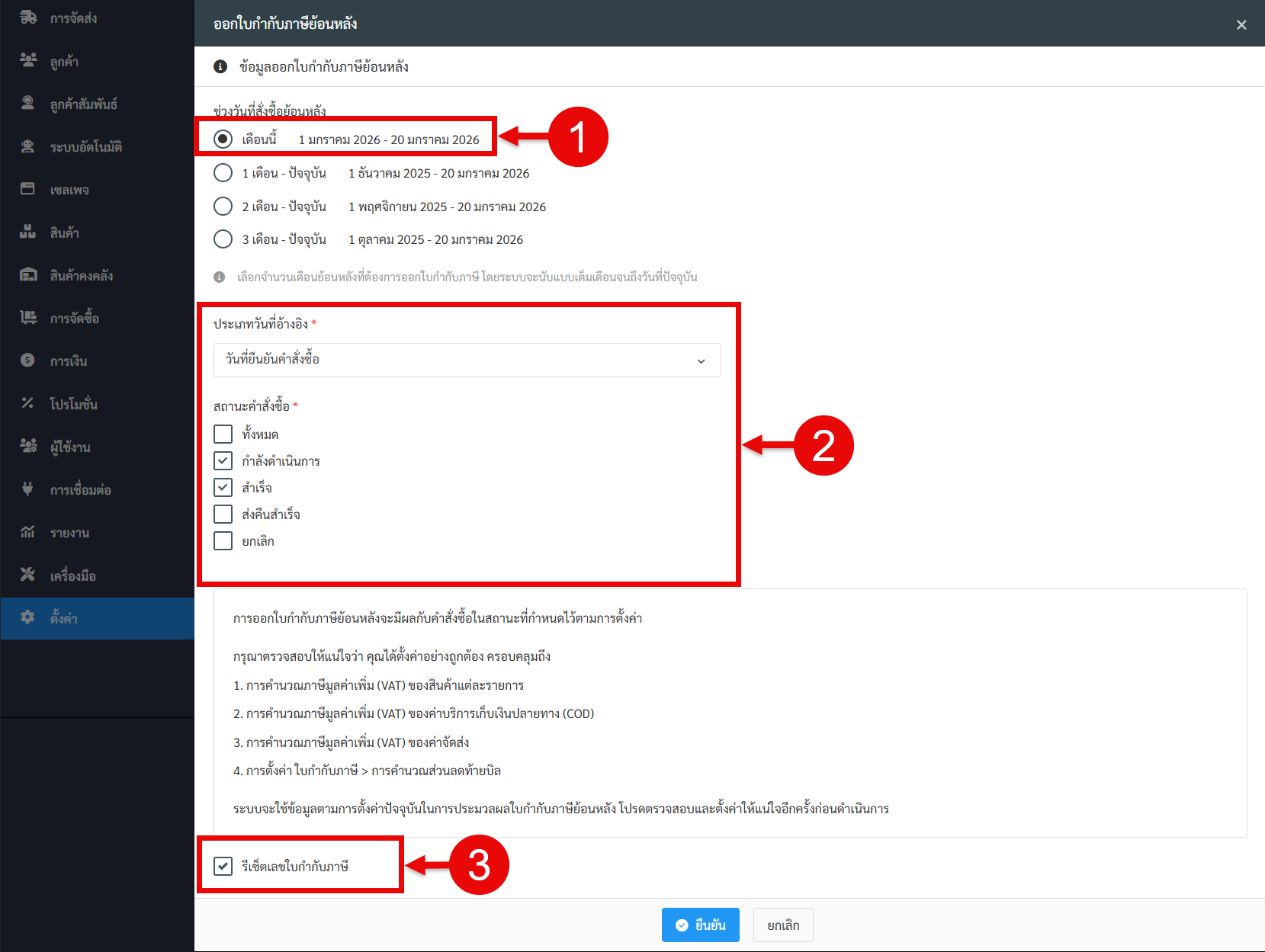1265x952 pixels.
Task: Click the blue ยืนยัน button
Action: tap(700, 925)
